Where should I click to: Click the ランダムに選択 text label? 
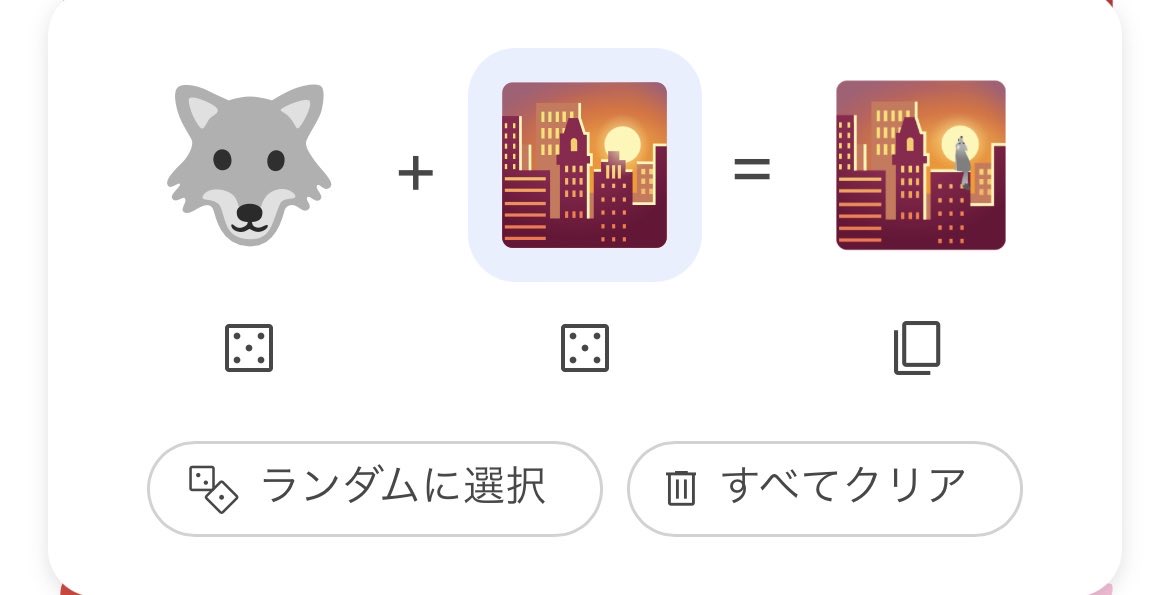pyautogui.click(x=404, y=486)
